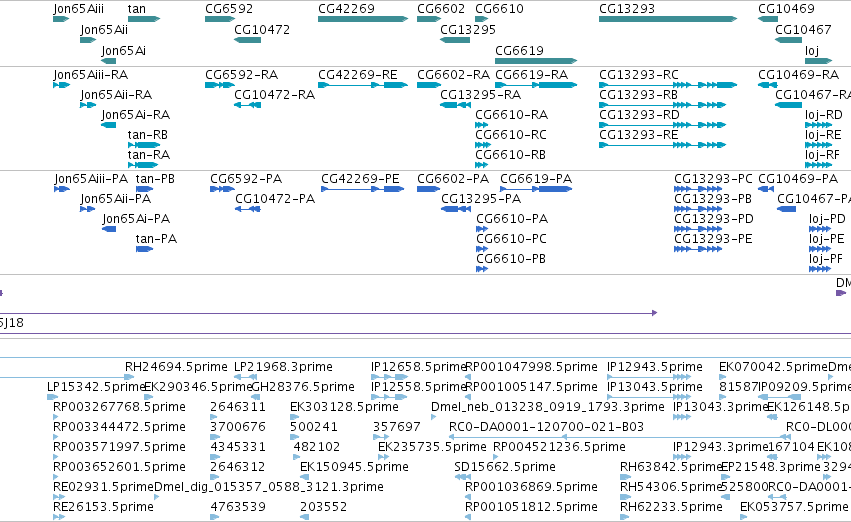Viewport: 851px width, 522px height.
Task: Select the CG42269 gene bar
Action: 363,19
